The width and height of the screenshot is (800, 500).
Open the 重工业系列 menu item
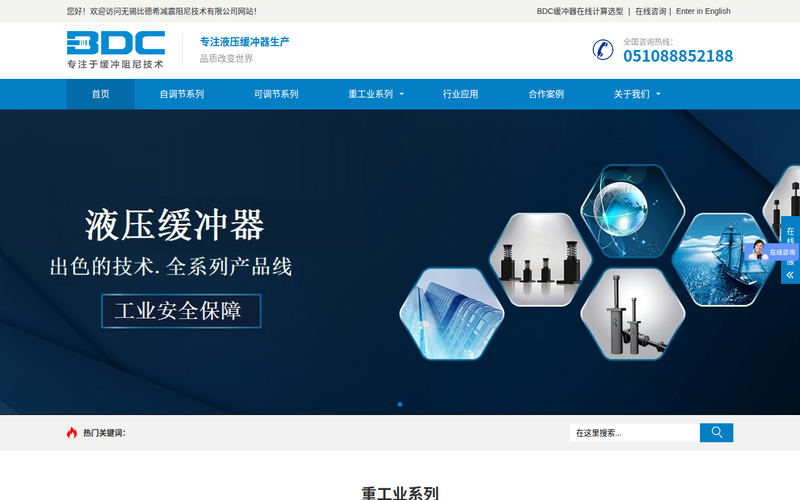tap(370, 94)
